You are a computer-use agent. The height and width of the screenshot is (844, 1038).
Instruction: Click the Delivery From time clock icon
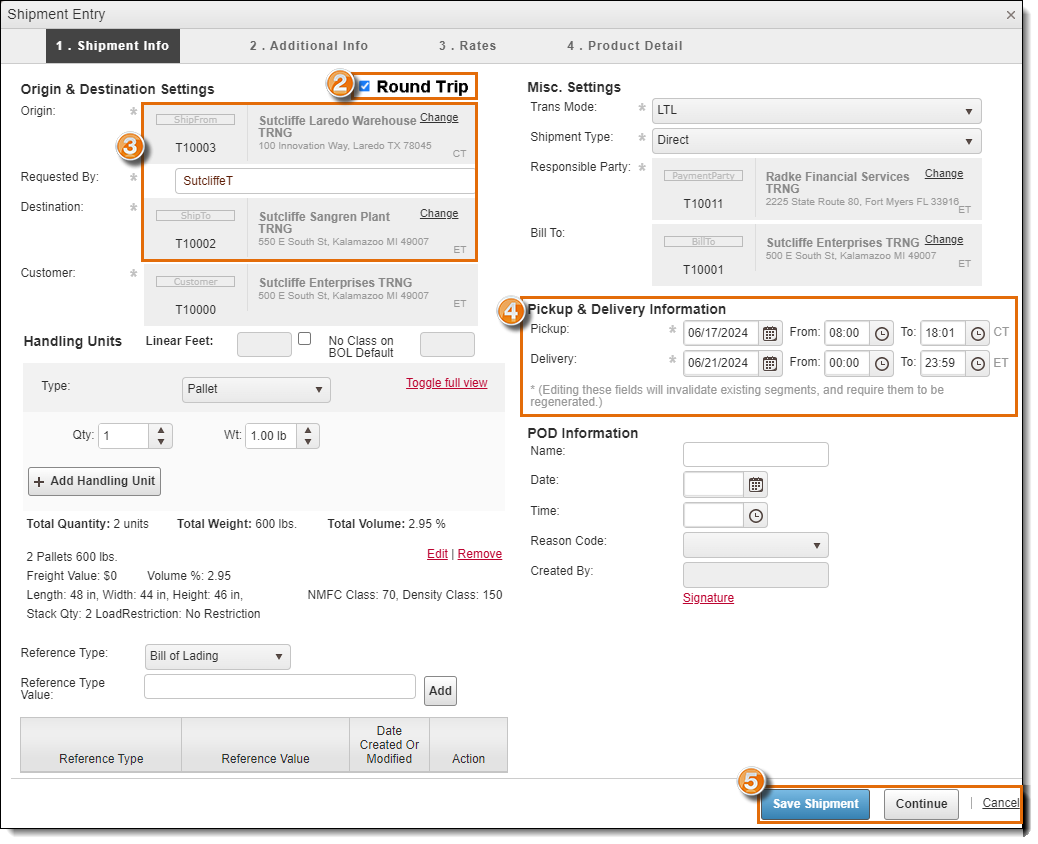(882, 363)
